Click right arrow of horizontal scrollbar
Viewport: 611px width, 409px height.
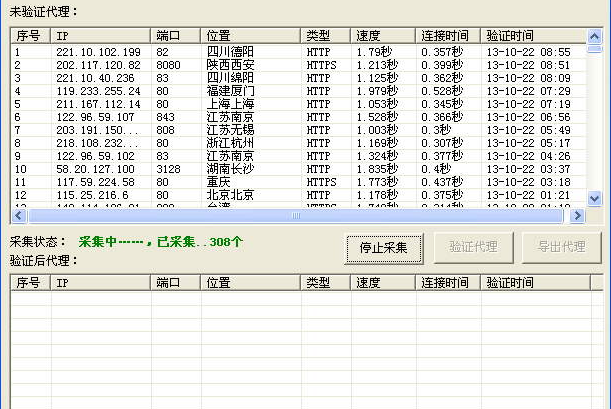pos(577,216)
